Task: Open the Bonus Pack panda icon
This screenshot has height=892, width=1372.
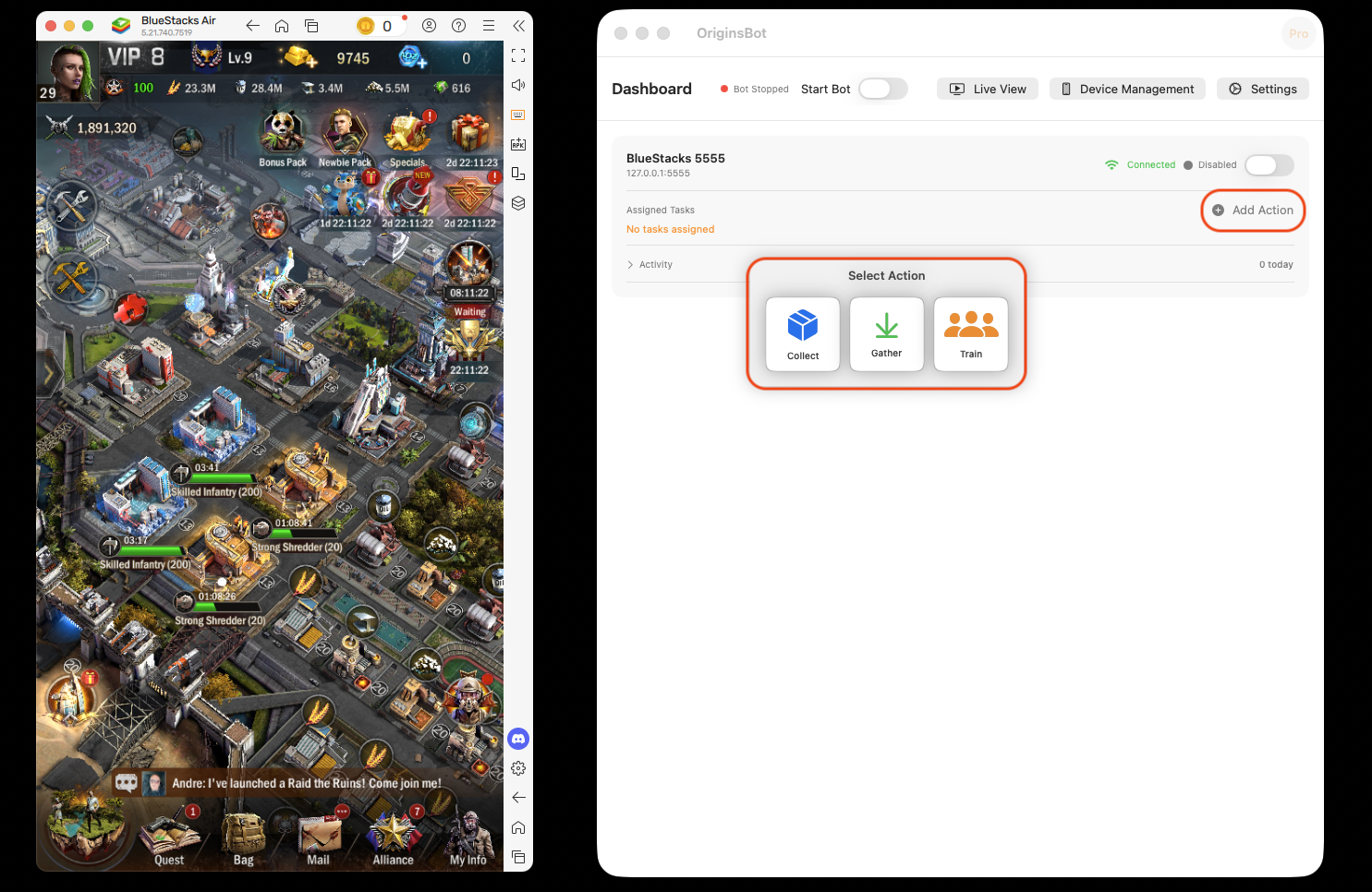Action: pyautogui.click(x=282, y=139)
